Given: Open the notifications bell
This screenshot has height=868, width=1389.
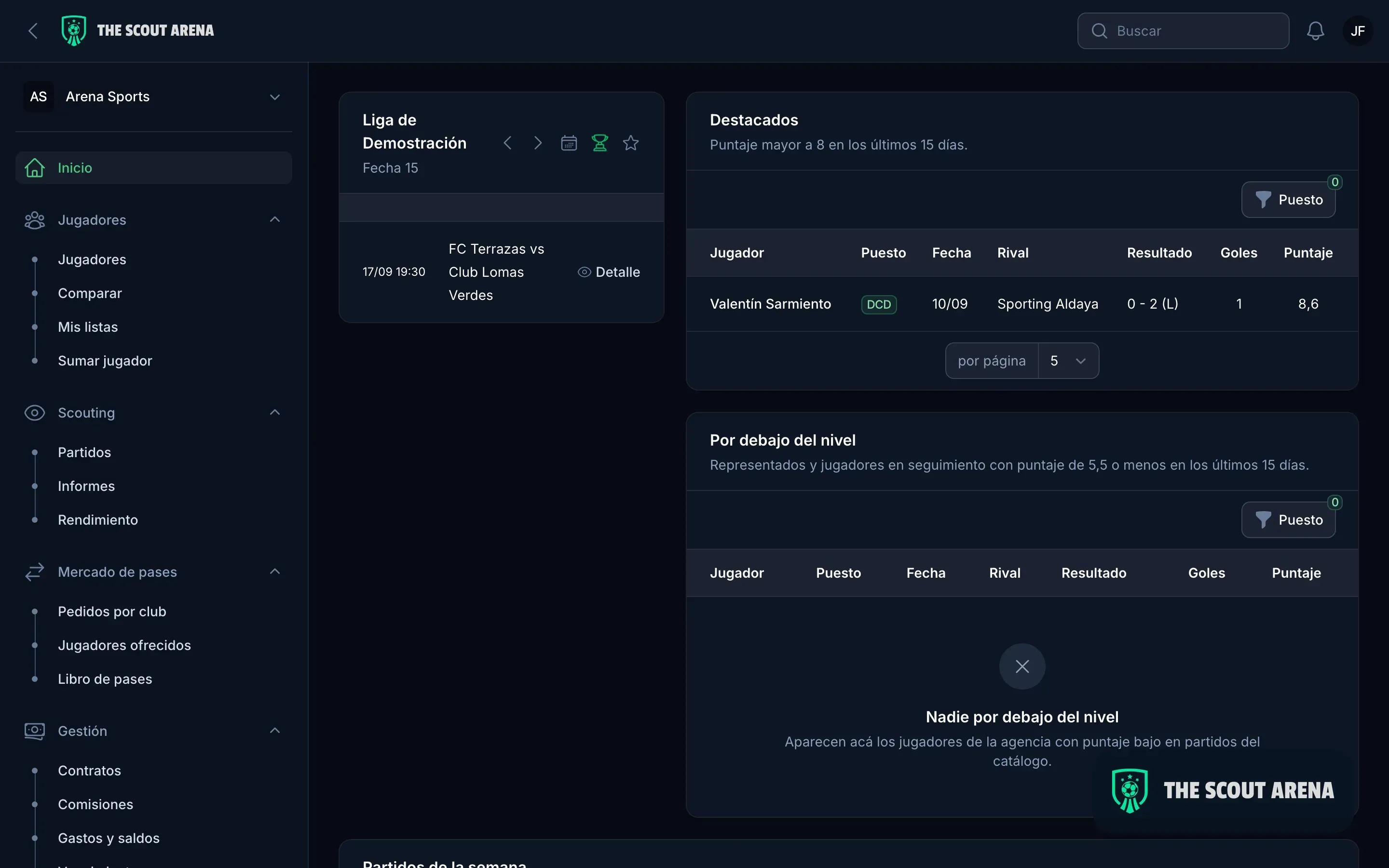Looking at the screenshot, I should tap(1315, 31).
